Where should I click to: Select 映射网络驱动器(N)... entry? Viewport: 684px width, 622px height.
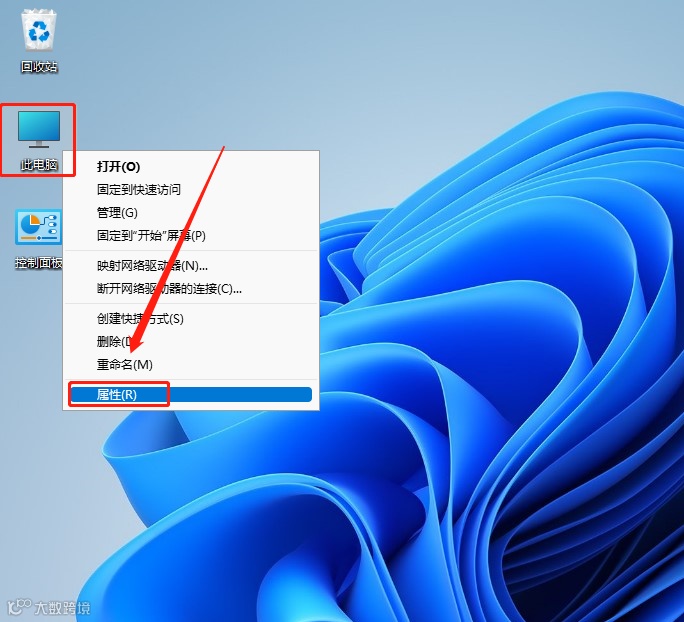pos(191,265)
